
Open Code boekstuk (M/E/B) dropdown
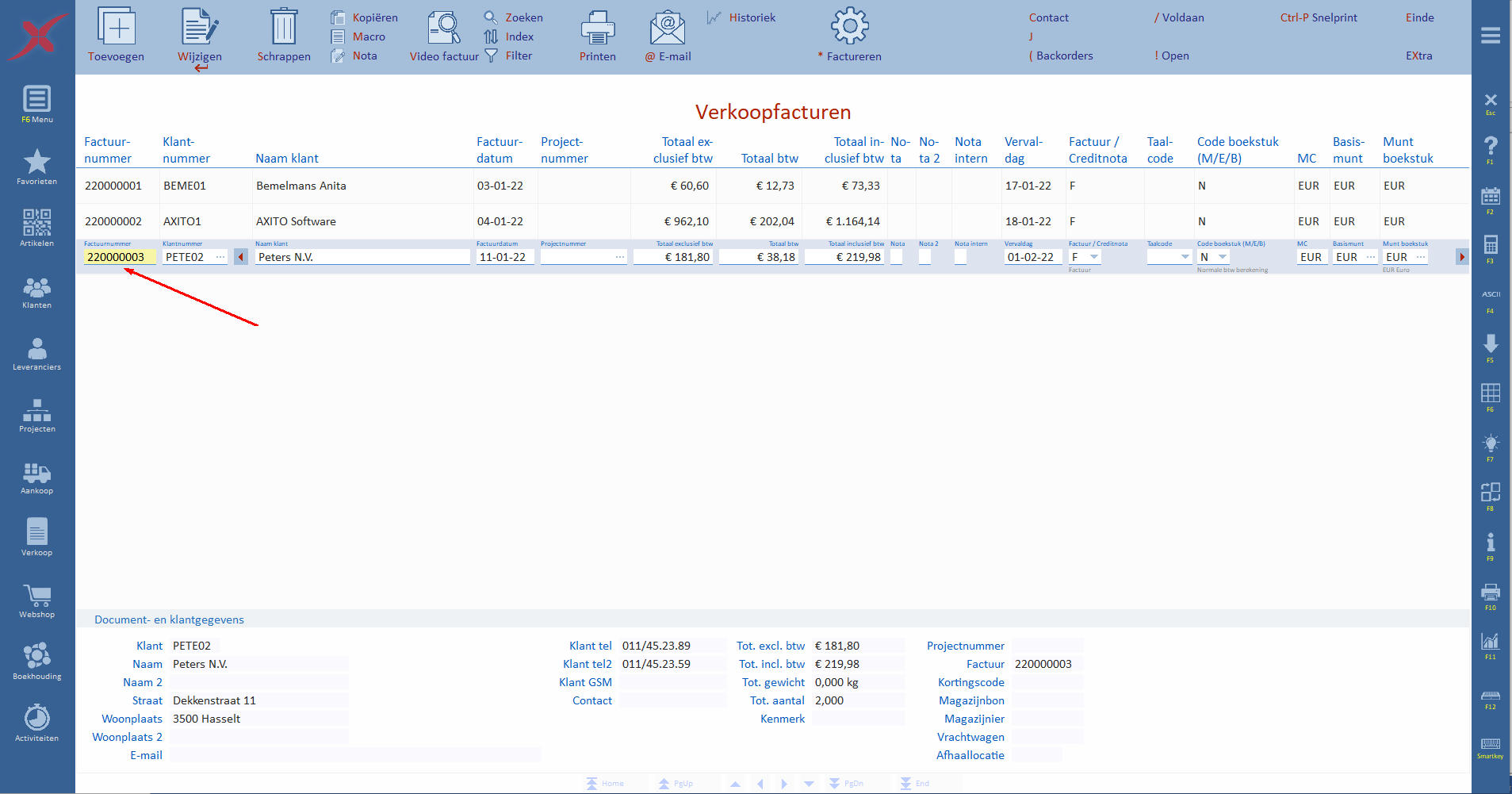1223,257
